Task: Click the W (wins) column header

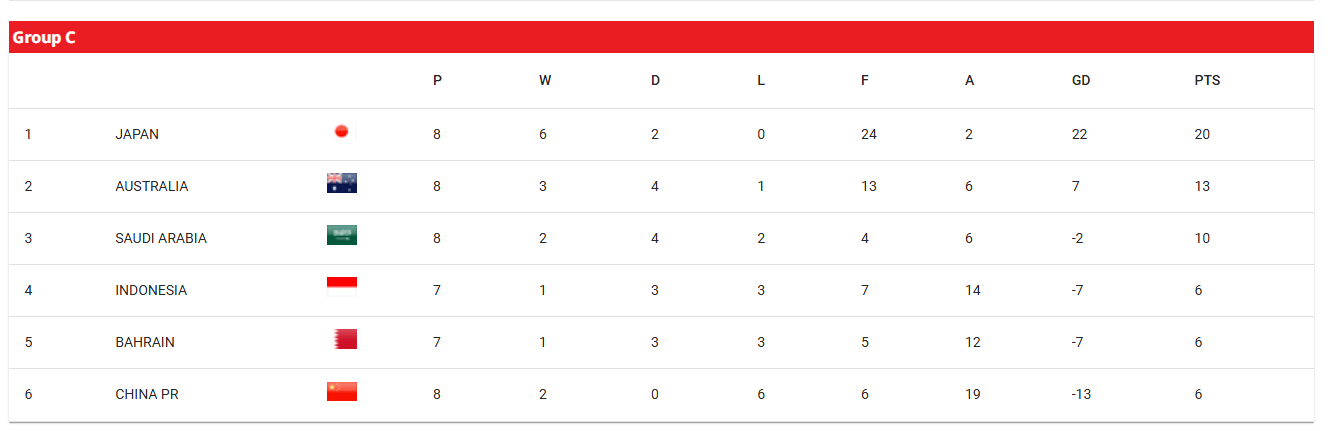Action: 545,80
